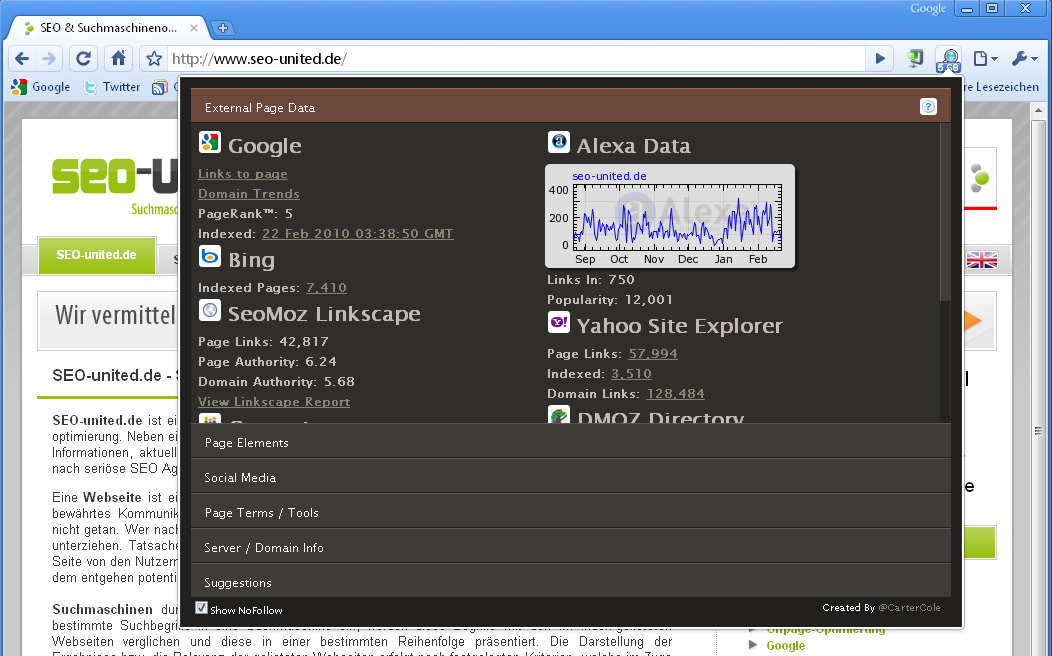The image size is (1052, 656).
Task: Open the indexed date 22 Feb 2010 link
Action: [358, 233]
